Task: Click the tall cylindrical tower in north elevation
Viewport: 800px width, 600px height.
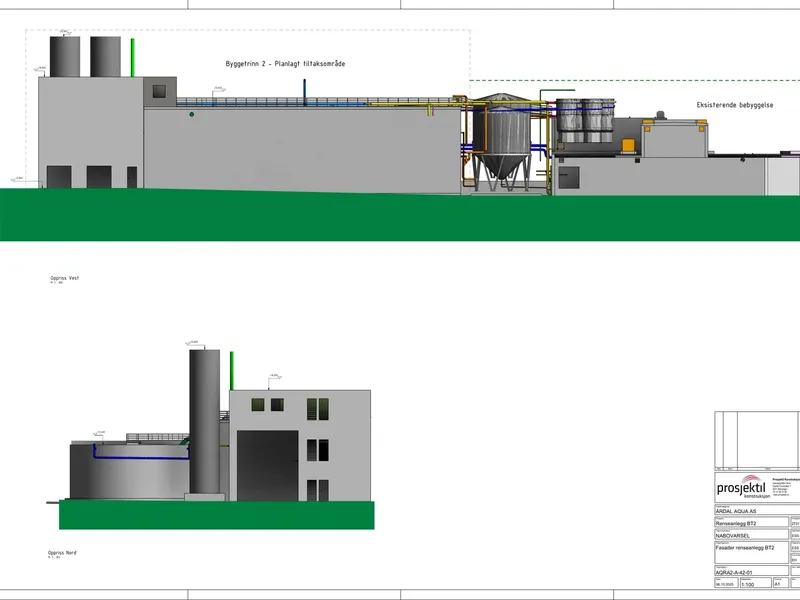Action: tap(205, 422)
